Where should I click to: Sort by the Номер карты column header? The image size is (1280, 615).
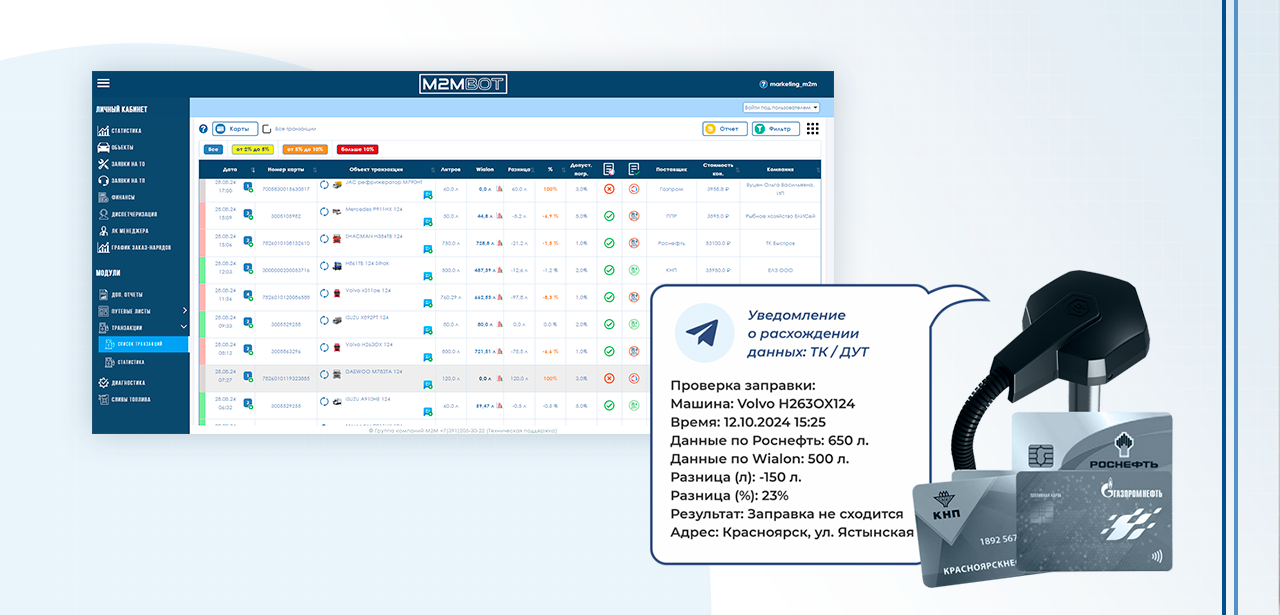point(285,169)
